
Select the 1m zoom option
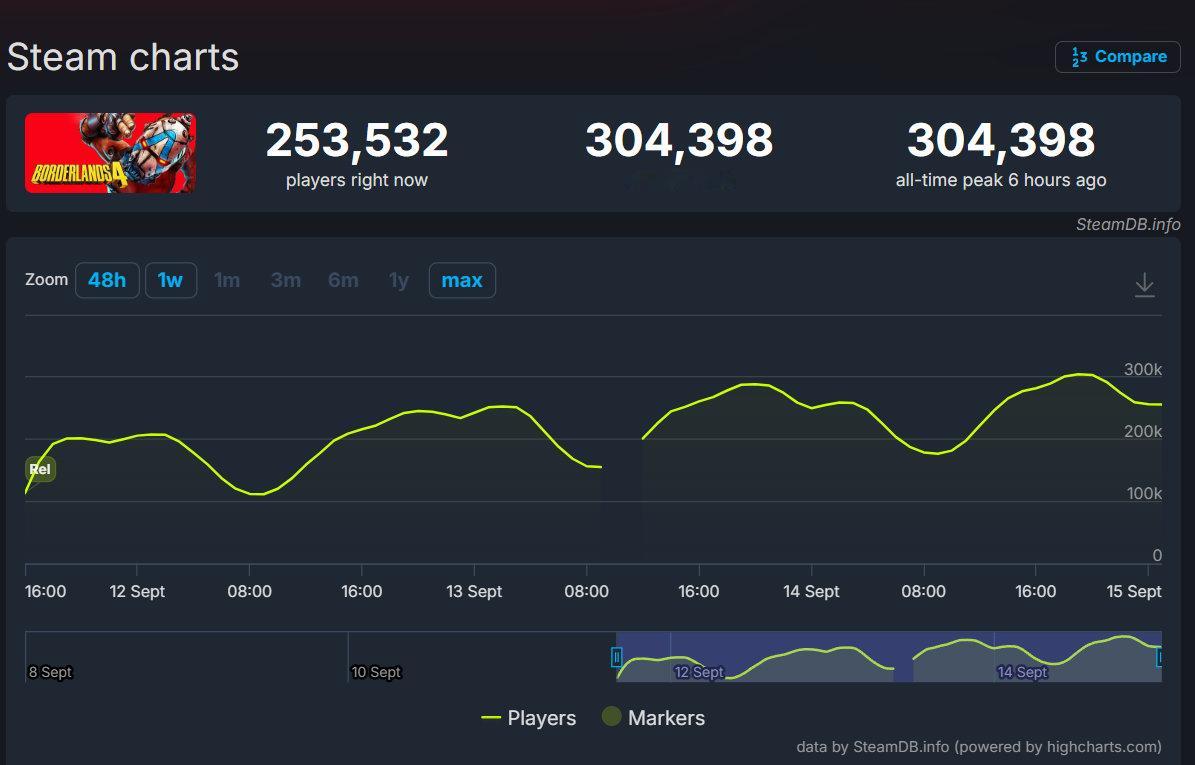(x=227, y=280)
